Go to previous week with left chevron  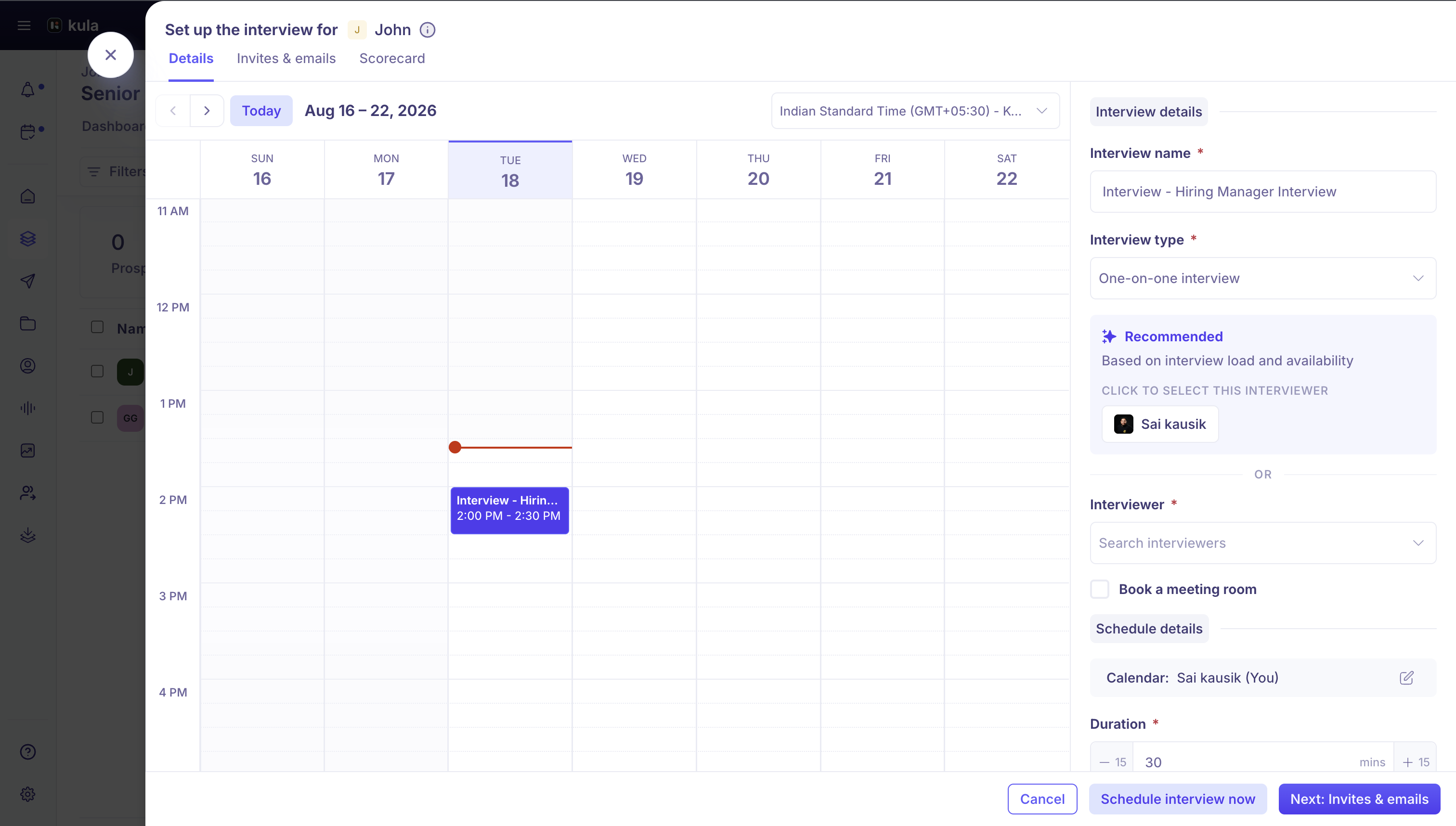coord(173,111)
